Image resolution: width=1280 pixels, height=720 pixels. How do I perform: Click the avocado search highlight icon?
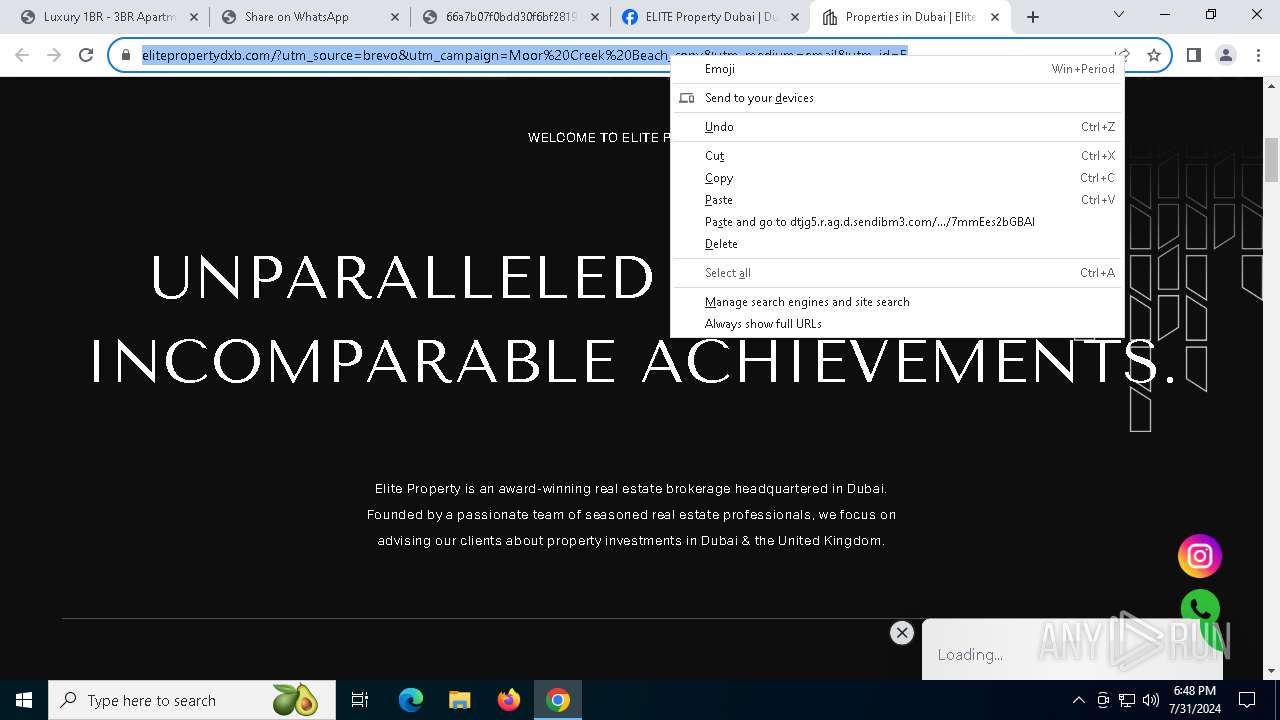pyautogui.click(x=294, y=700)
